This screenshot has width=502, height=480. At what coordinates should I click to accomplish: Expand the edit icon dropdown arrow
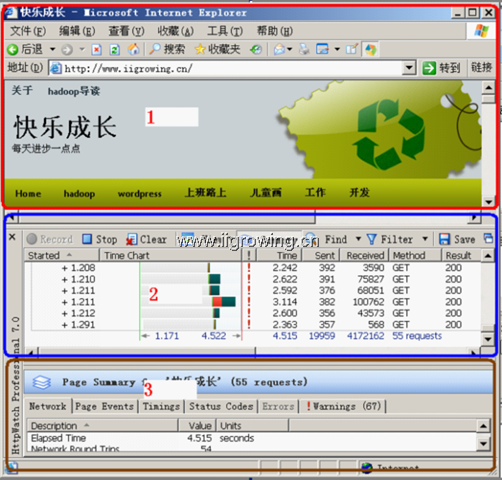337,50
